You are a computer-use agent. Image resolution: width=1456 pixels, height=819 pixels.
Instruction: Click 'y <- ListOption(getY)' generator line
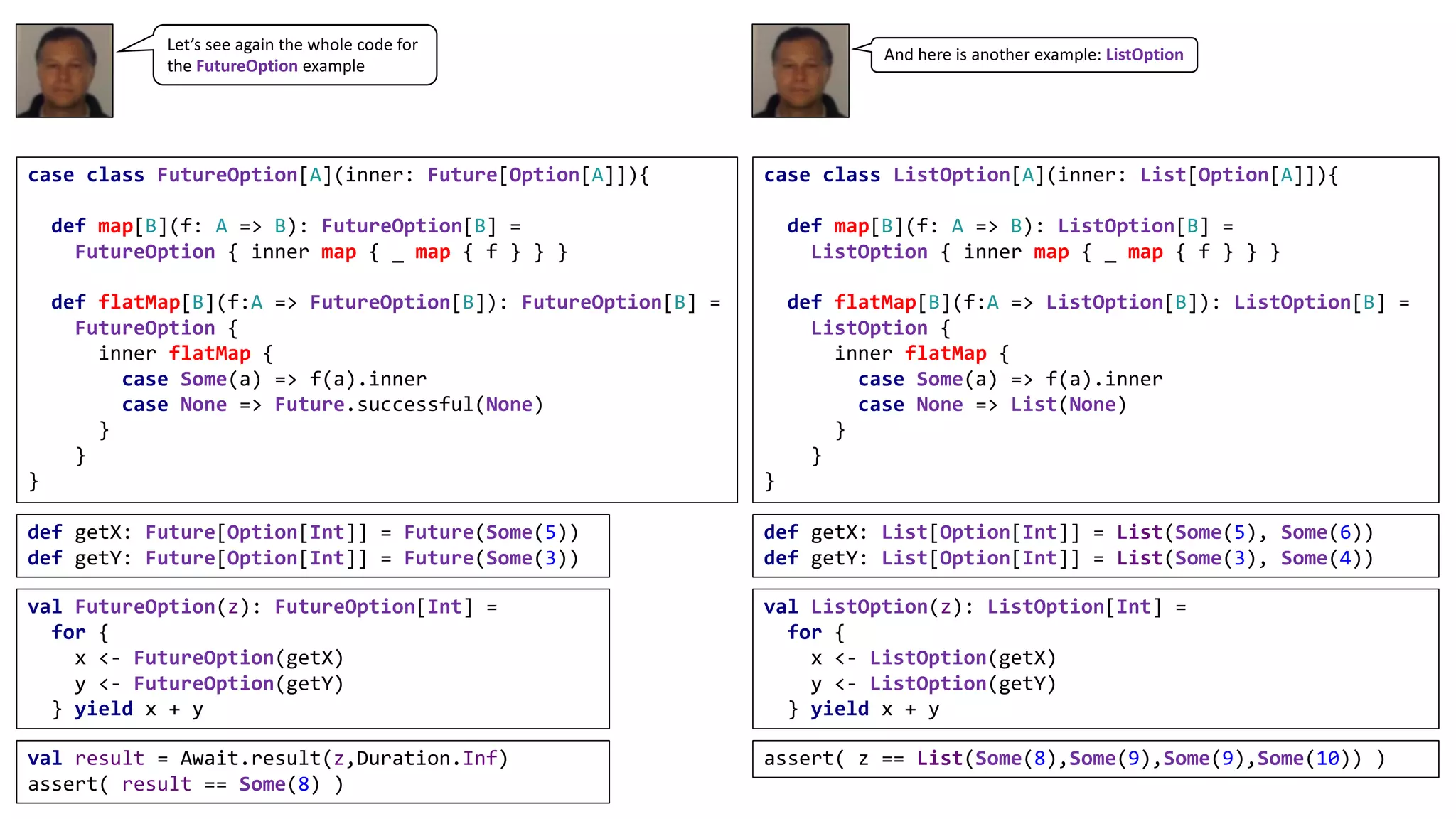point(934,684)
